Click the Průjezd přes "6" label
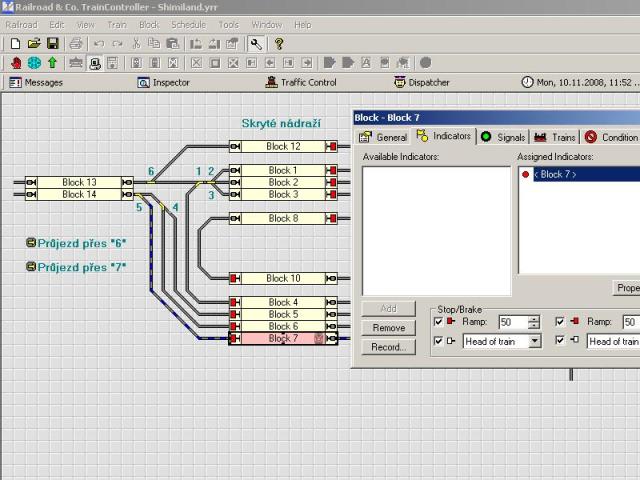This screenshot has height=480, width=640. (x=82, y=243)
